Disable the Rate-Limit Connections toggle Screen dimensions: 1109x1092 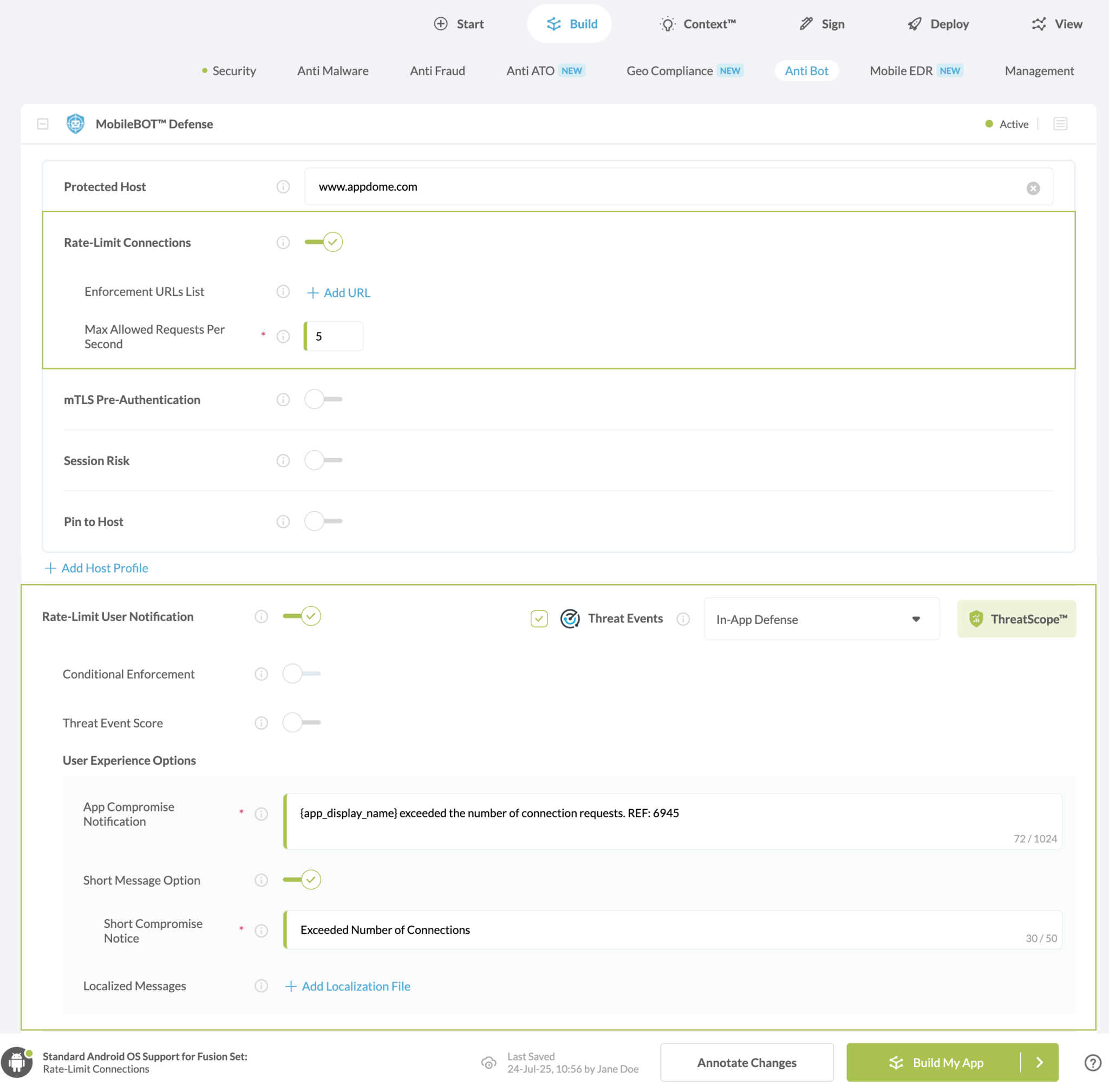pyautogui.click(x=323, y=242)
